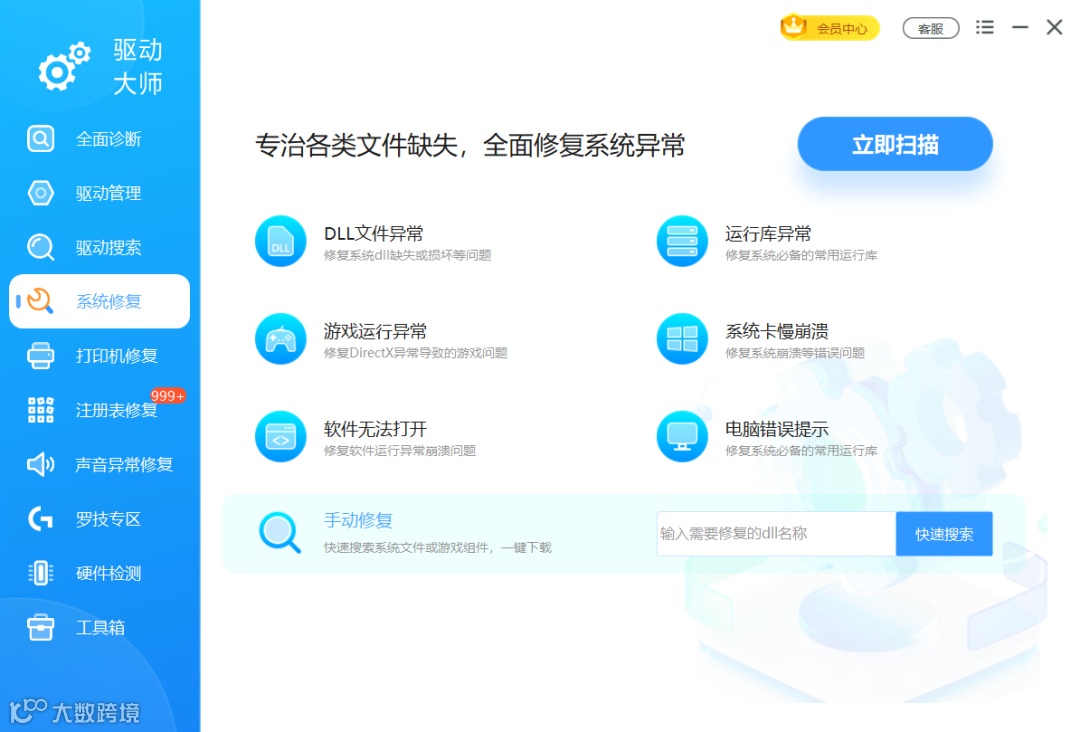This screenshot has height=732, width=1080.
Task: Click the 运行库异常 title text
Action: point(768,233)
